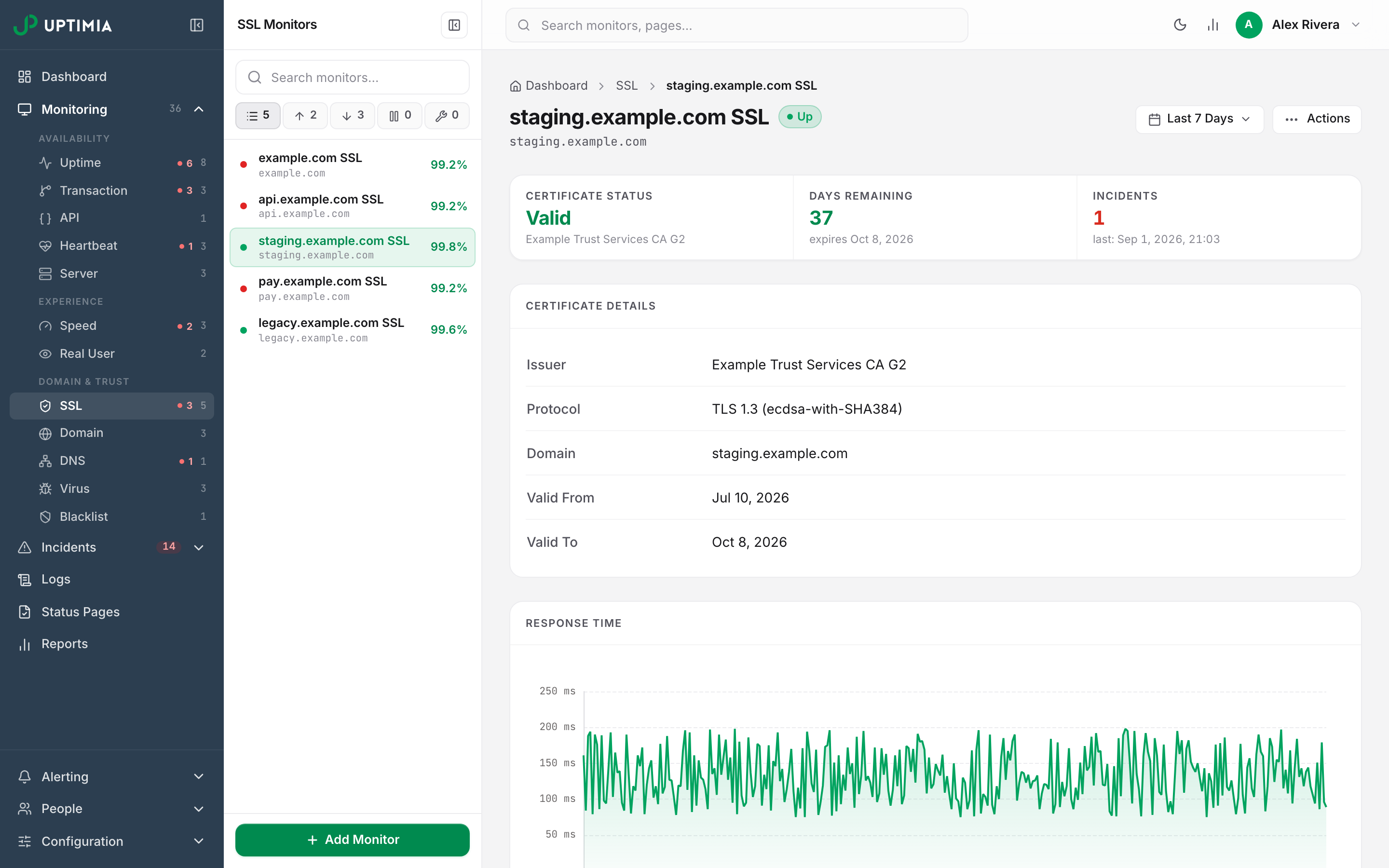Open Transaction monitors in sidebar
The image size is (1389, 868).
(x=112, y=190)
